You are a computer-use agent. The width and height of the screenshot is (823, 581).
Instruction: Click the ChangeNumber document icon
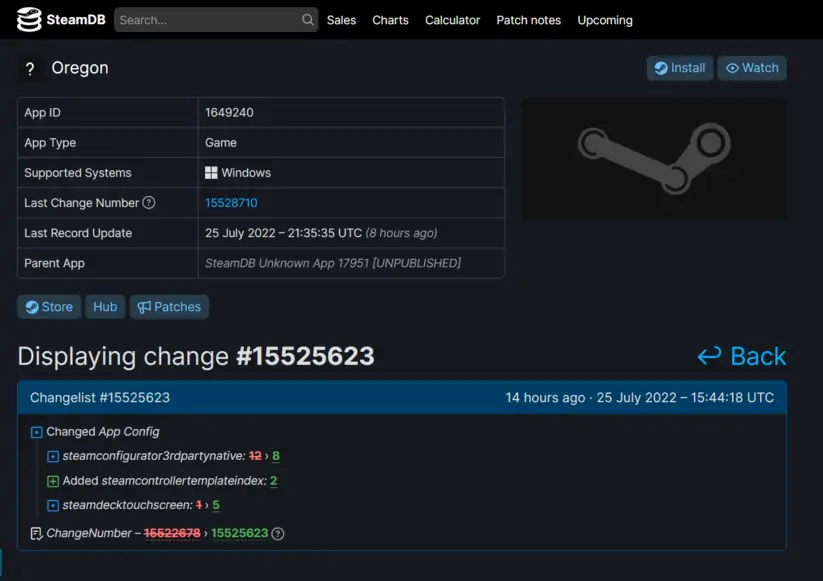36,534
